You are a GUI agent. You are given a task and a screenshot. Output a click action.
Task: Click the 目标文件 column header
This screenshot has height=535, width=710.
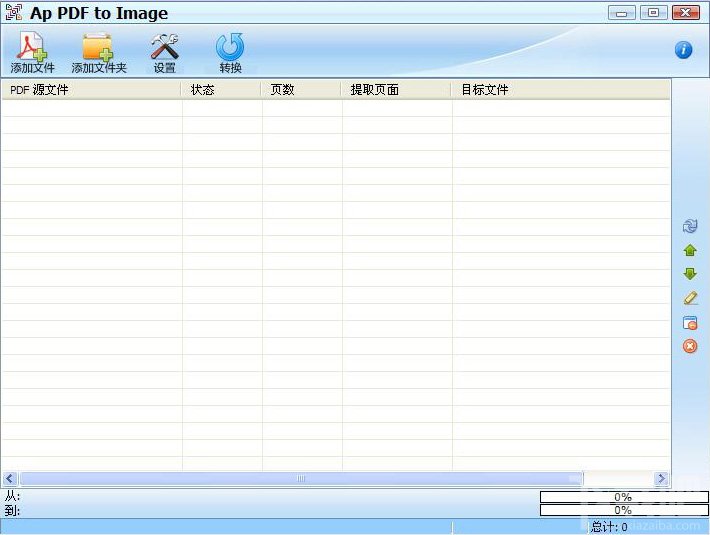coord(561,90)
